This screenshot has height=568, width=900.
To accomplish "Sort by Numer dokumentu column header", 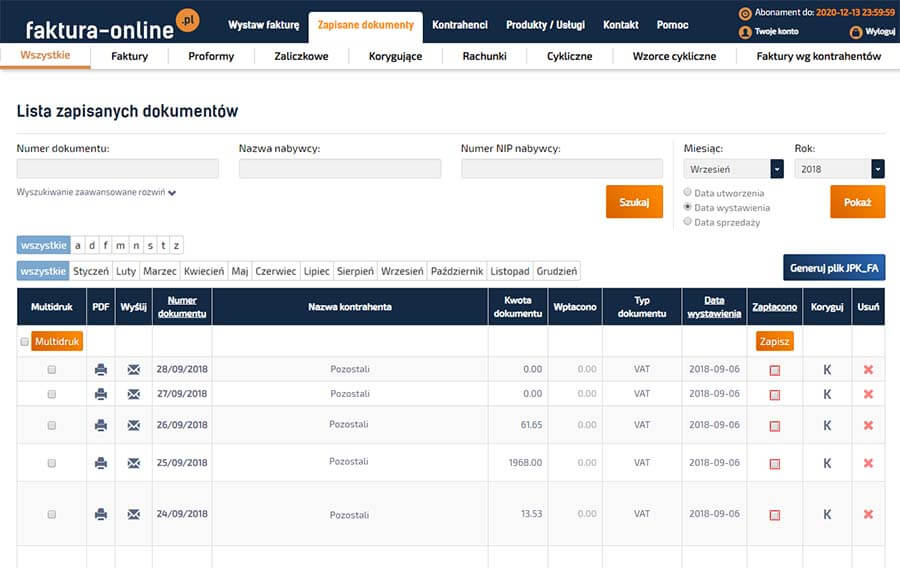I will pyautogui.click(x=182, y=307).
